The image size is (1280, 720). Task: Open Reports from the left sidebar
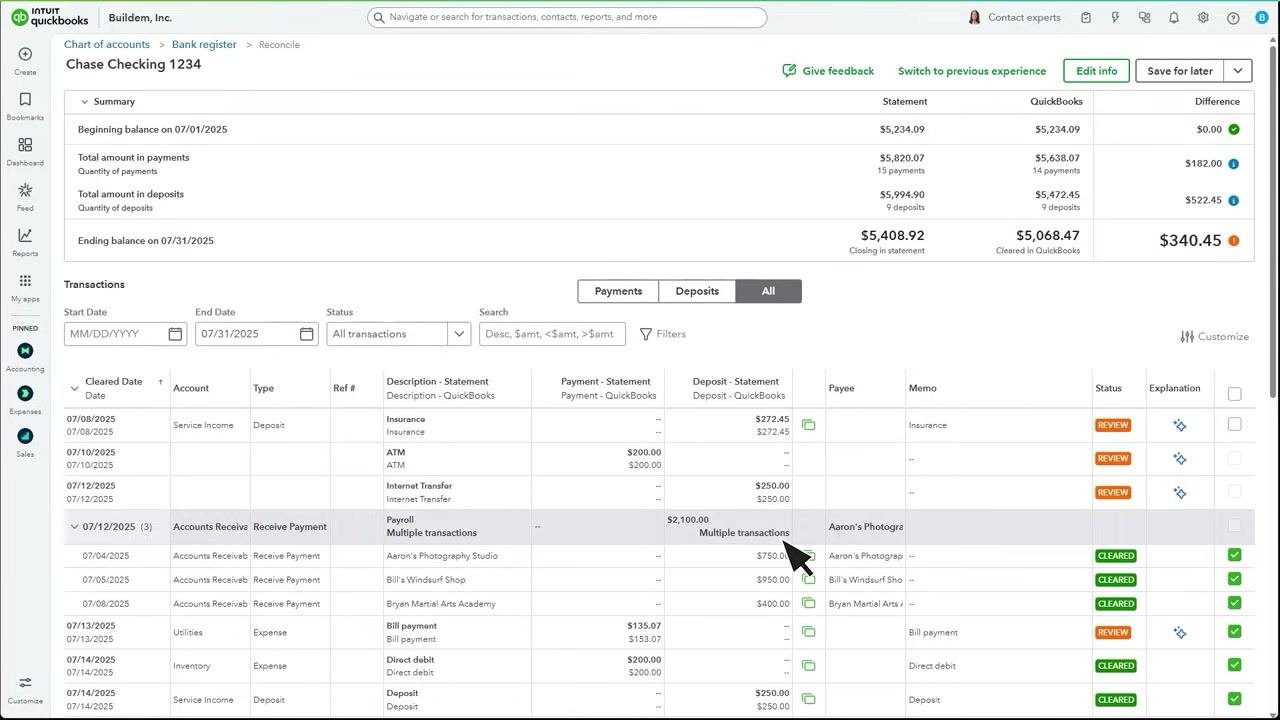(25, 241)
